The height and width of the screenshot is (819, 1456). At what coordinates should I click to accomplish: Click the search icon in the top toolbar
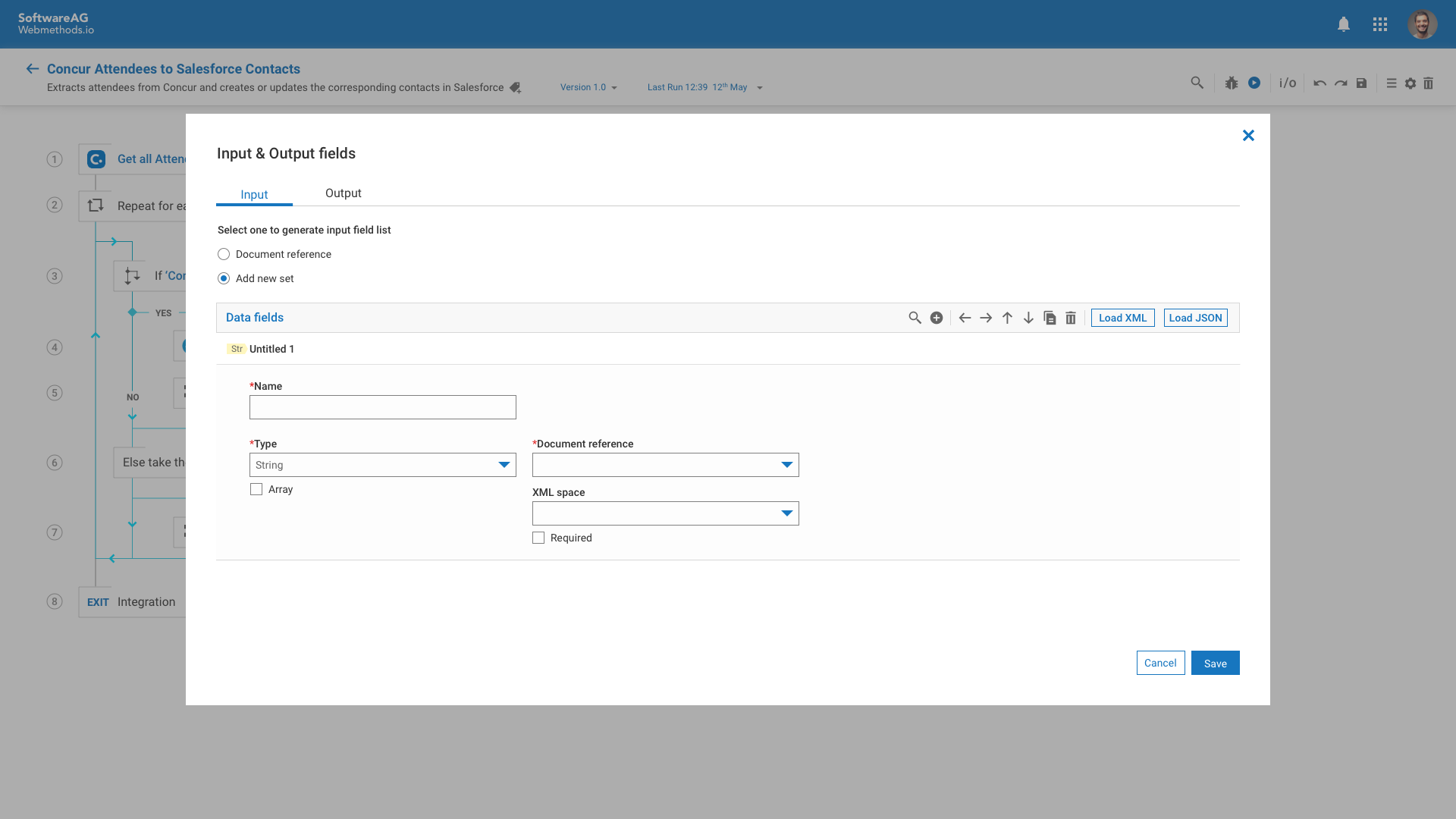1197,83
